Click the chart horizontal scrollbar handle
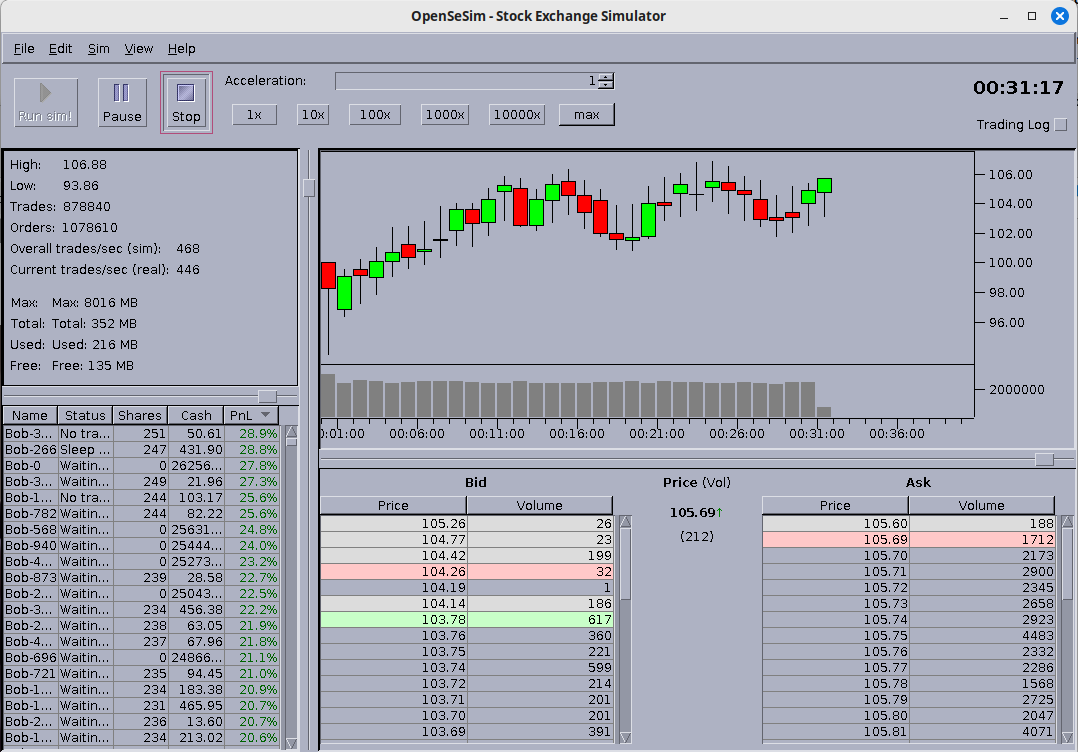1078x752 pixels. click(x=1044, y=459)
